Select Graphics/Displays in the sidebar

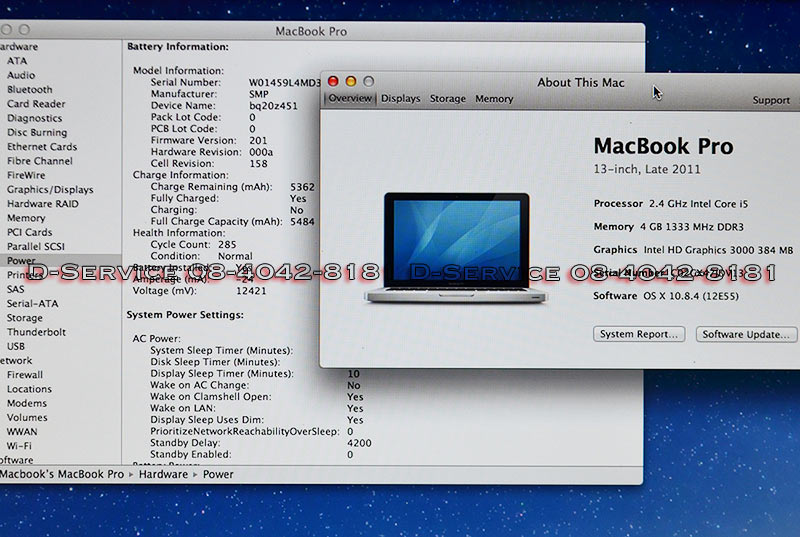point(50,189)
